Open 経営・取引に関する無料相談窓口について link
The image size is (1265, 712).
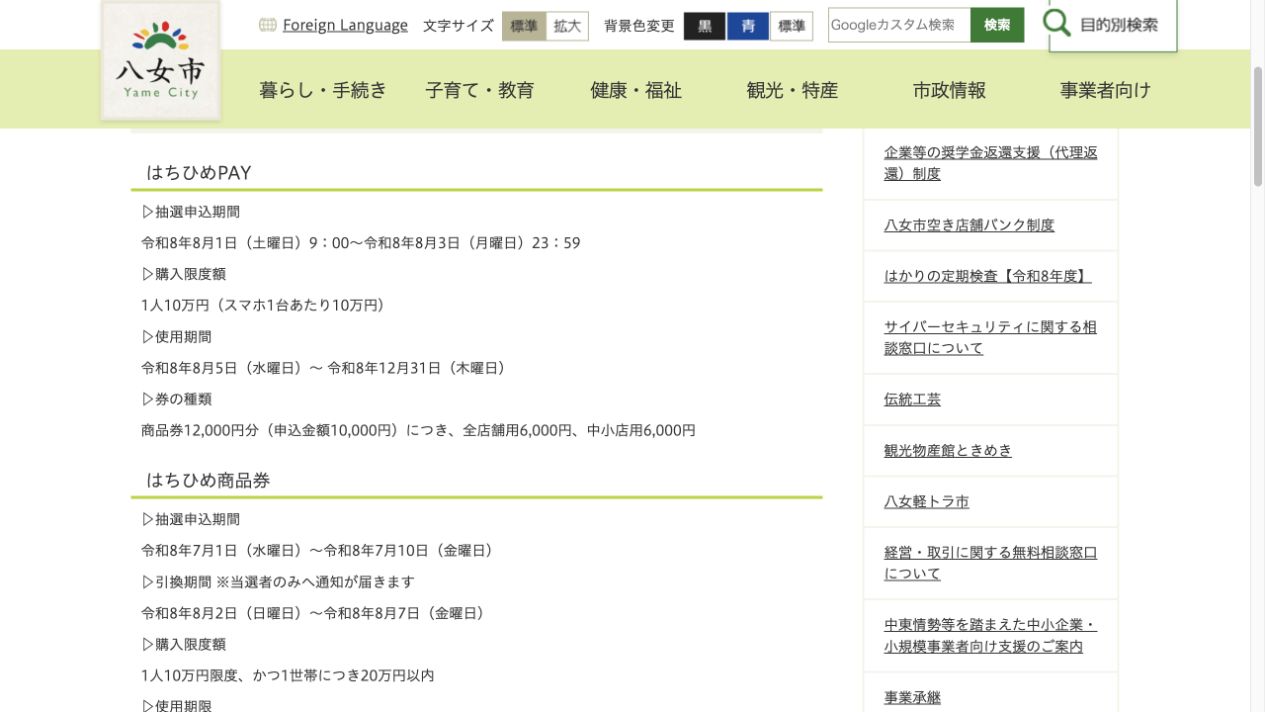coord(990,563)
